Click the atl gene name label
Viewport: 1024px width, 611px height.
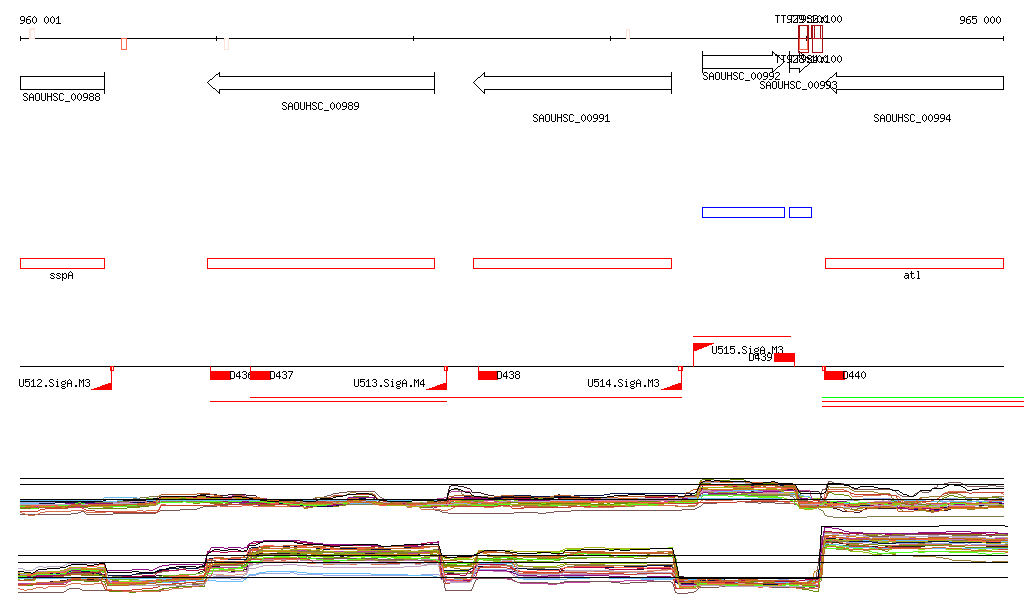[912, 275]
